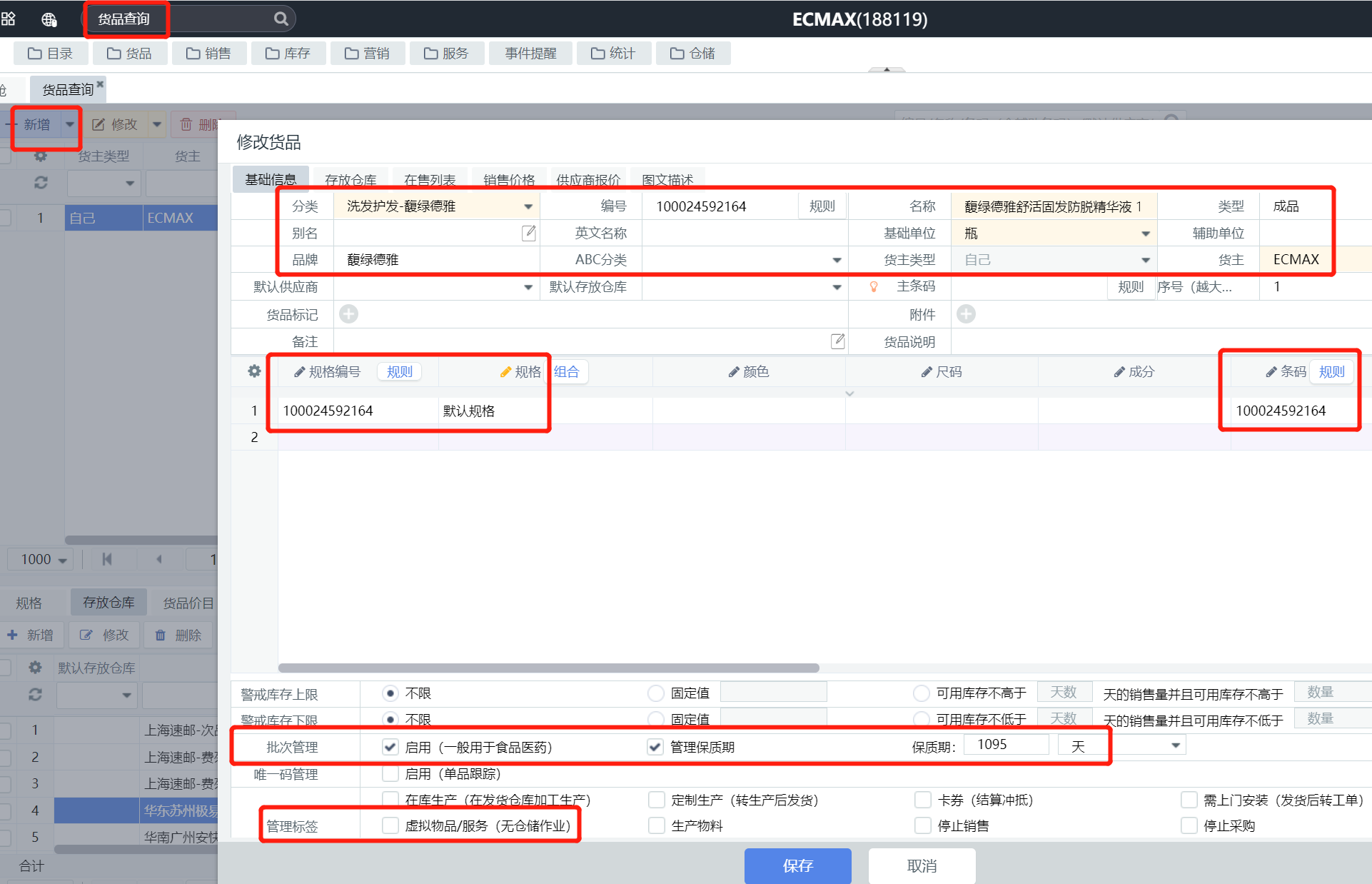1372x884 pixels.
Task: Open the 默认供应商 dropdown
Action: (x=528, y=287)
